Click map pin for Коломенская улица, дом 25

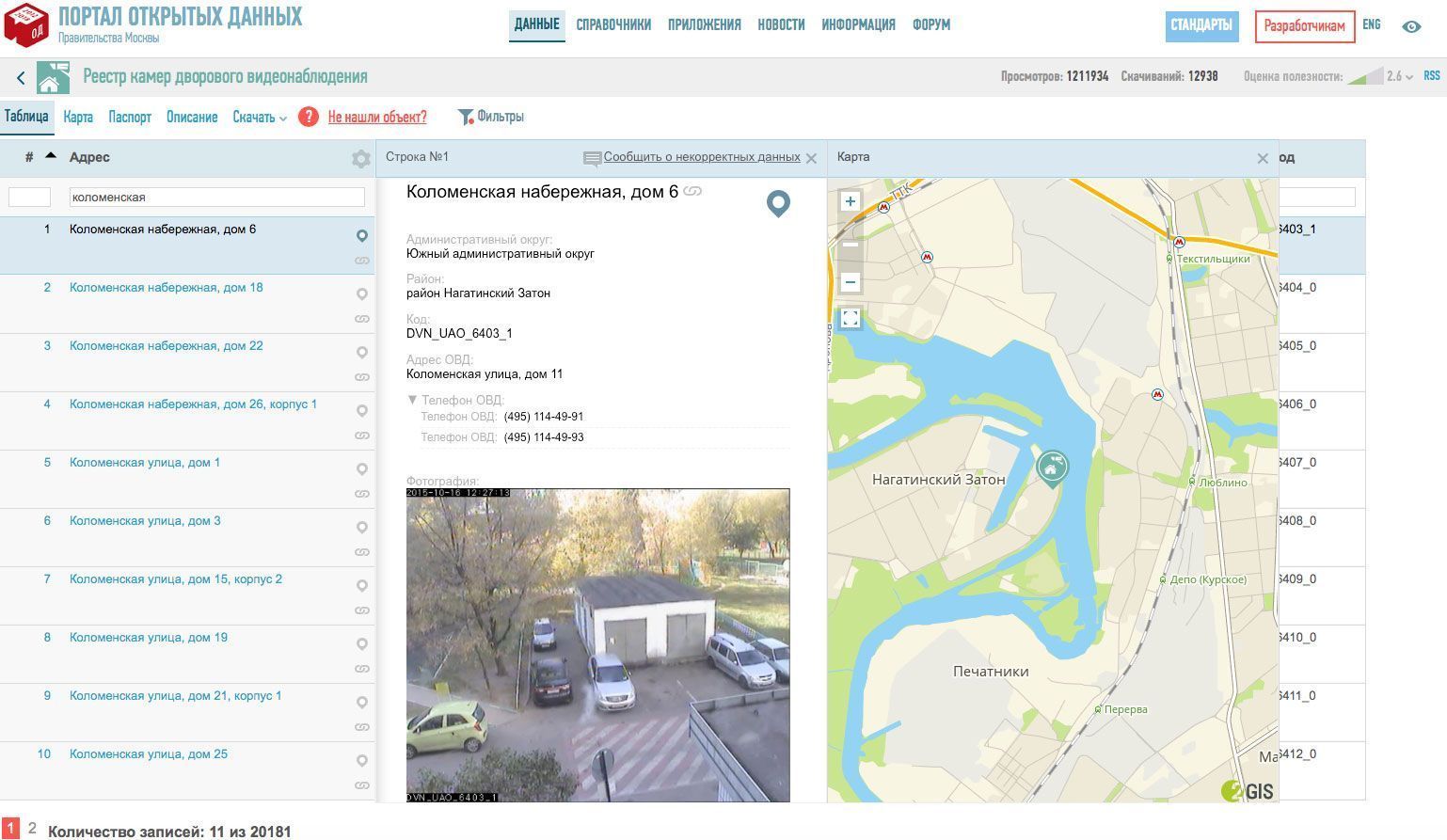[362, 761]
